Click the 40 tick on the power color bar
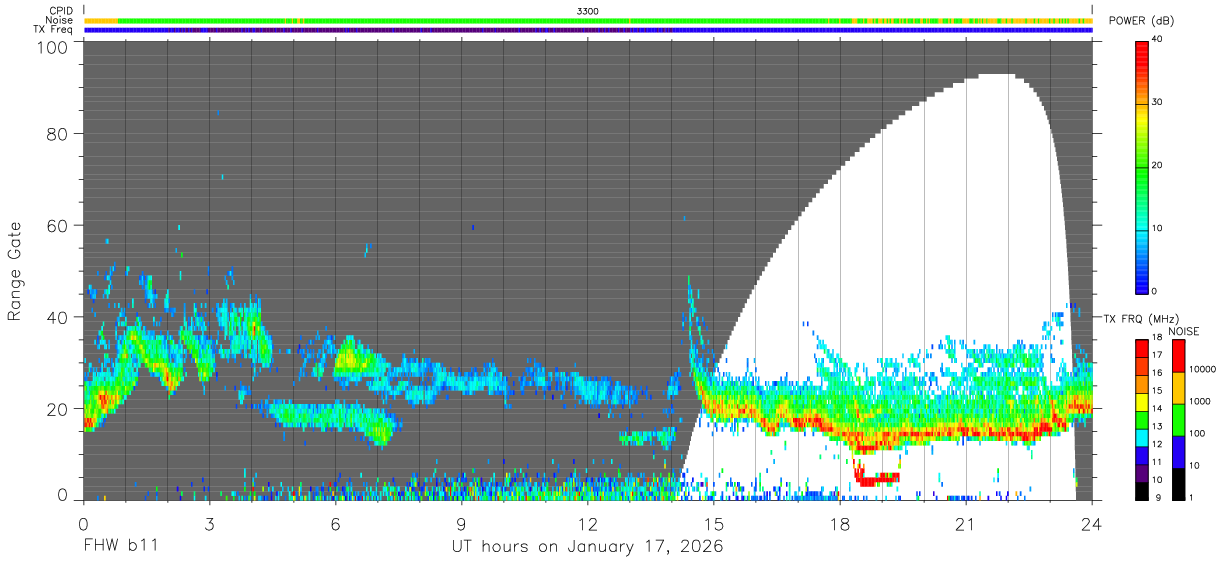This screenshot has width=1228, height=567. click(1155, 40)
